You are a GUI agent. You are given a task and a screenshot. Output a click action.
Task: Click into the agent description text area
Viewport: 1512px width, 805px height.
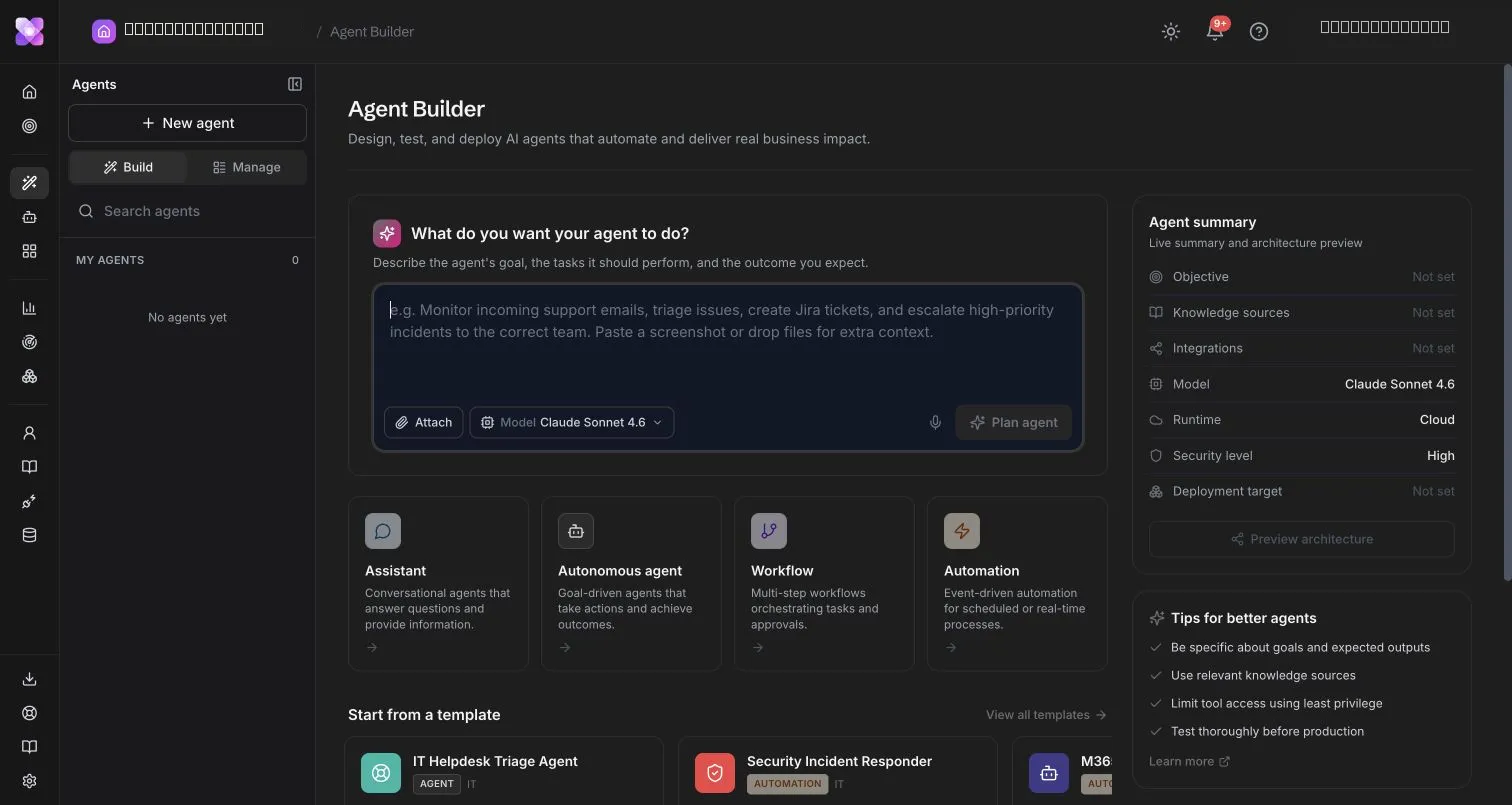728,345
